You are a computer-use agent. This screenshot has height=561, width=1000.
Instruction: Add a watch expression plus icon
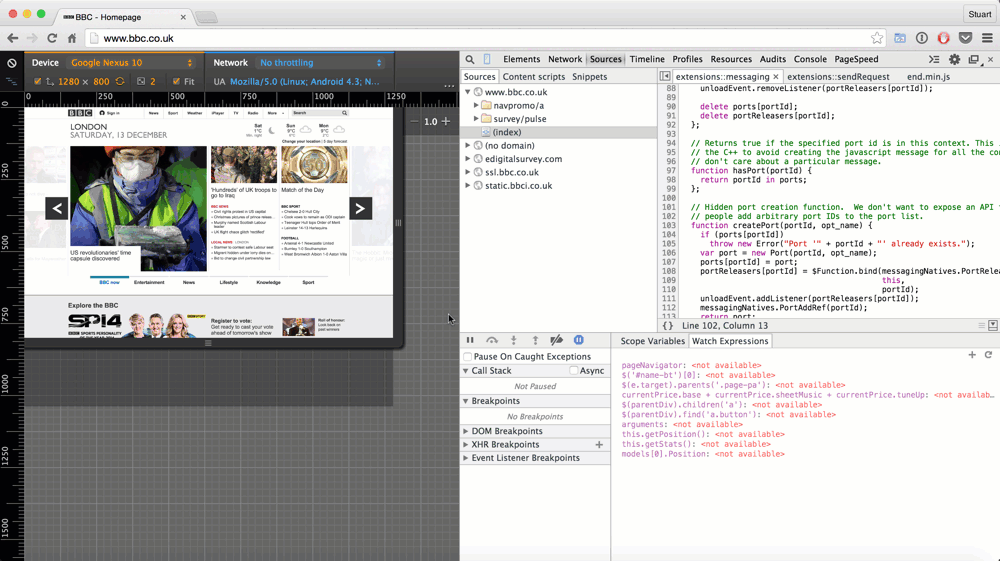(972, 354)
